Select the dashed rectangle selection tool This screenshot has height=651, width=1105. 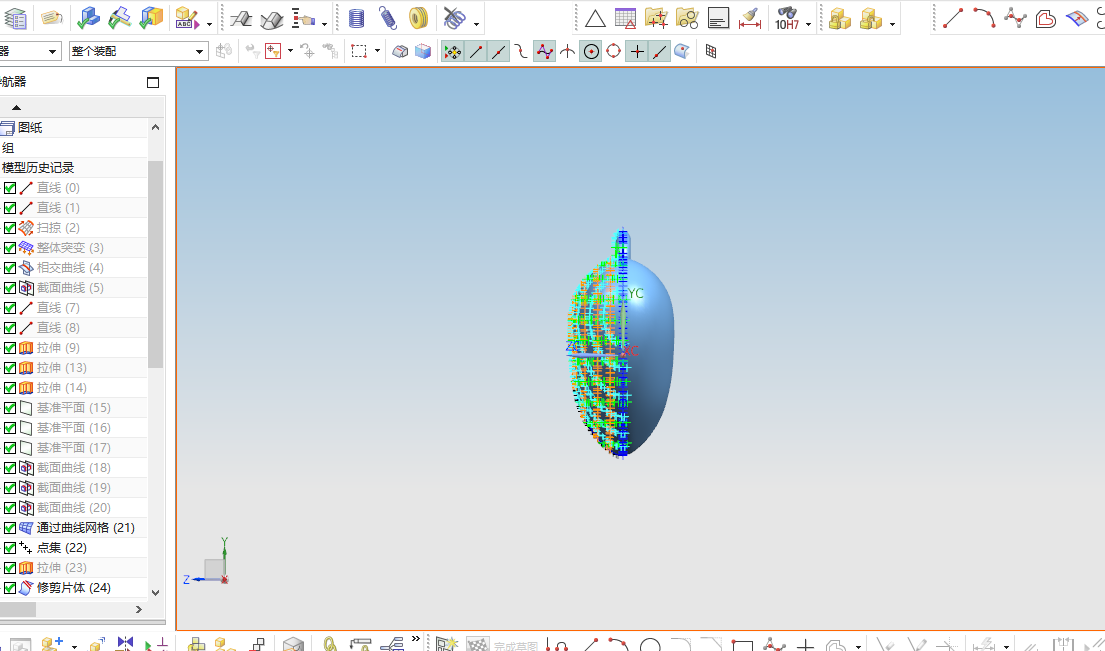[359, 51]
